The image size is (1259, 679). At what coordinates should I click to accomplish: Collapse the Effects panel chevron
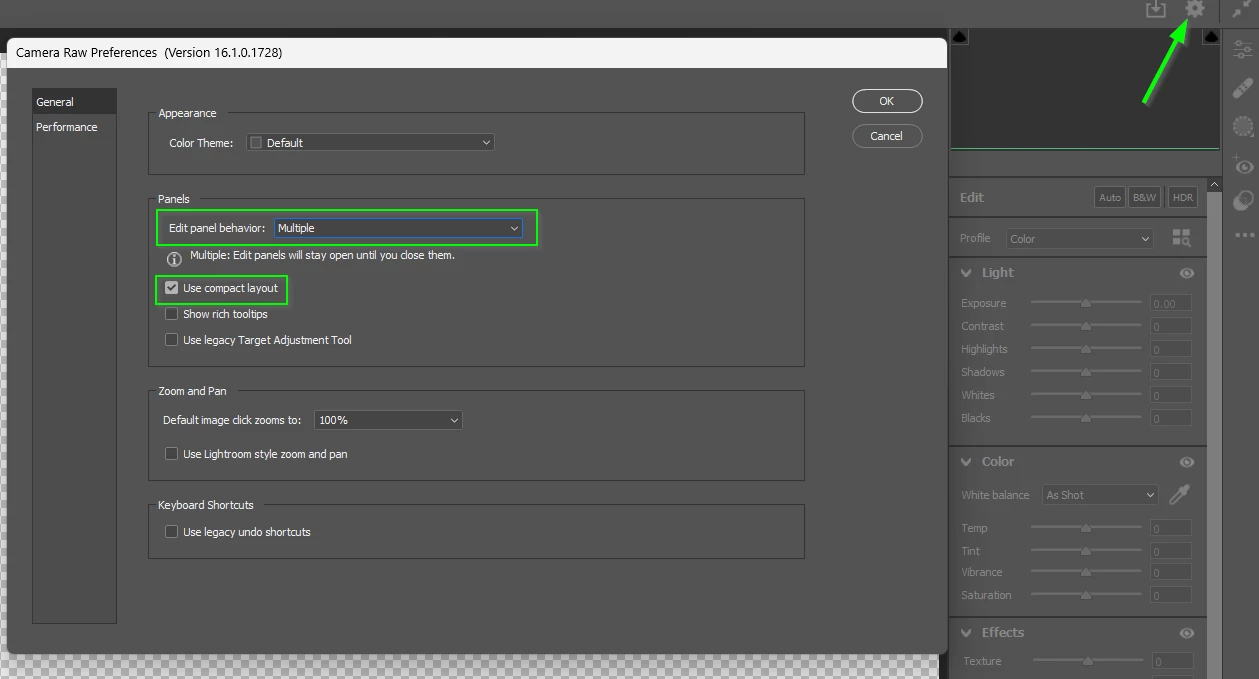[x=967, y=633]
